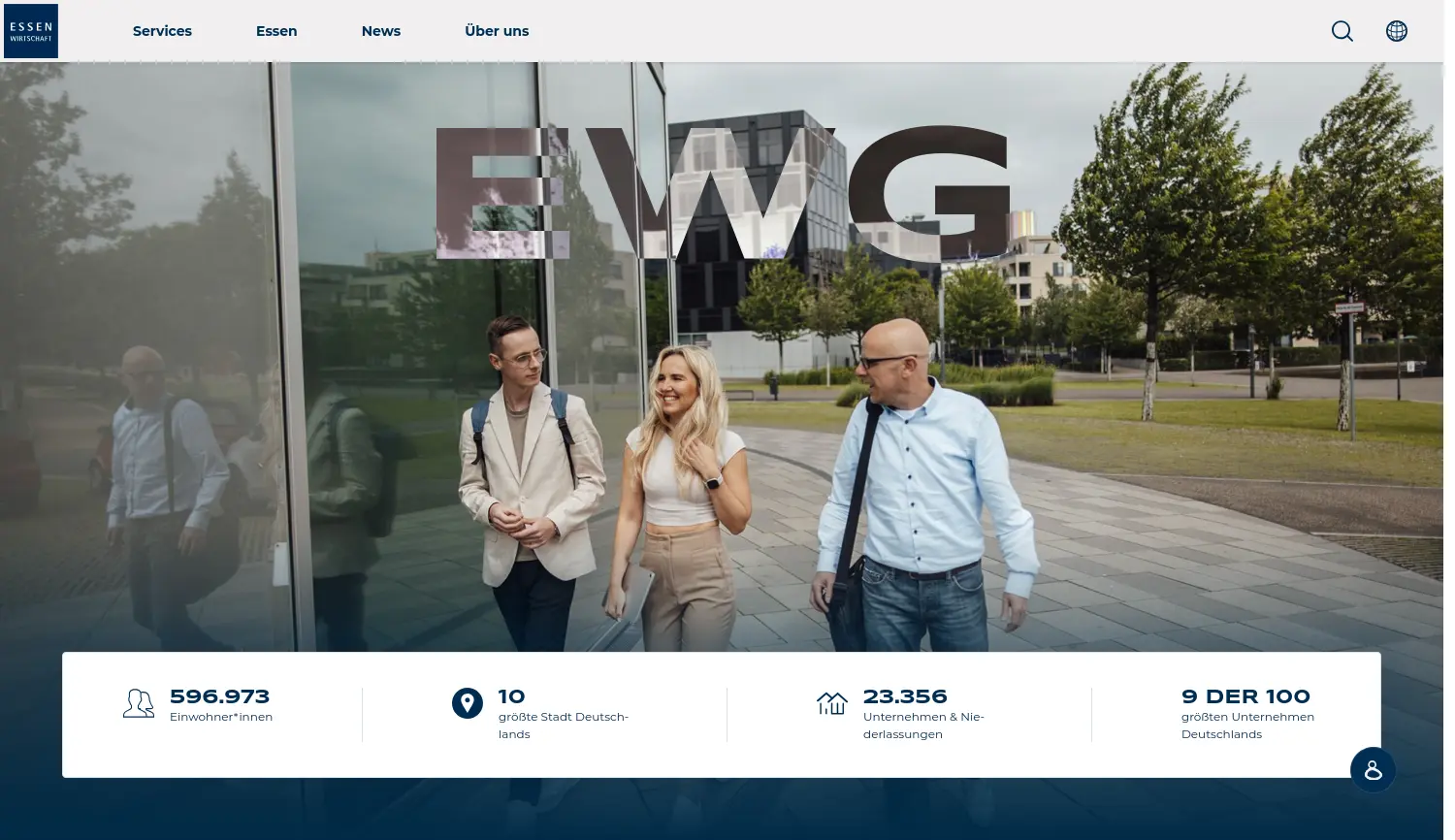Click the Unternehmen & Niederlassungen statistic
Viewport: 1455px width, 840px height.
[923, 725]
